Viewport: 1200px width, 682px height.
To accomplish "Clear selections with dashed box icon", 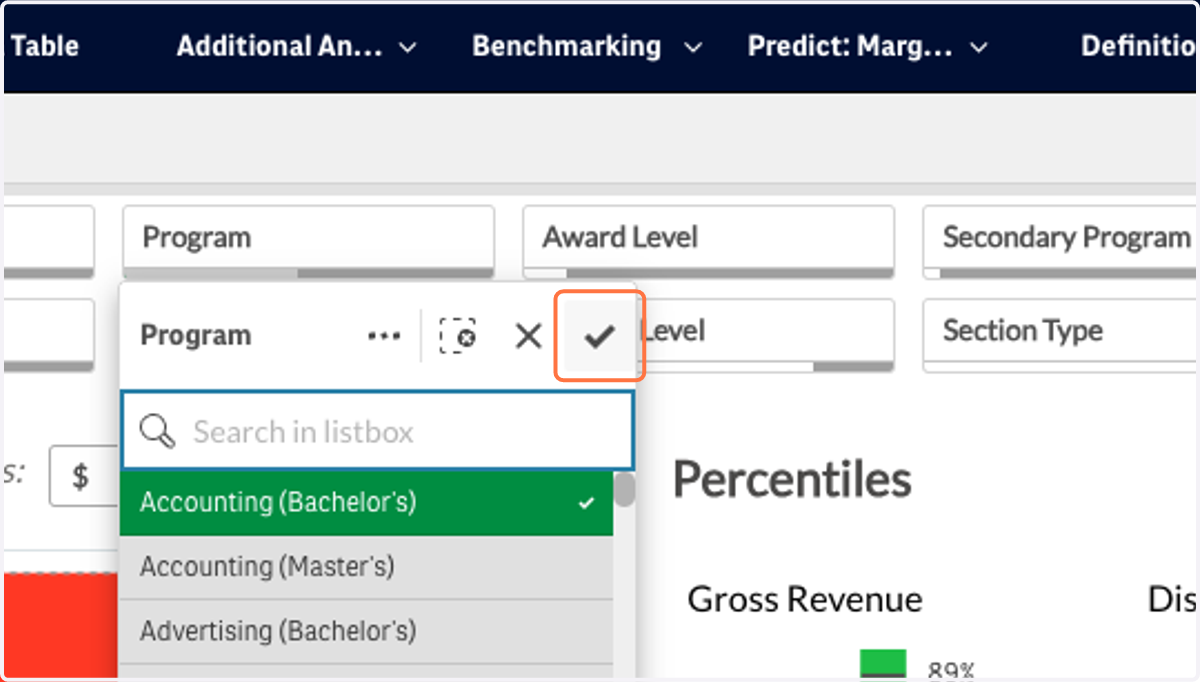I will click(x=457, y=336).
